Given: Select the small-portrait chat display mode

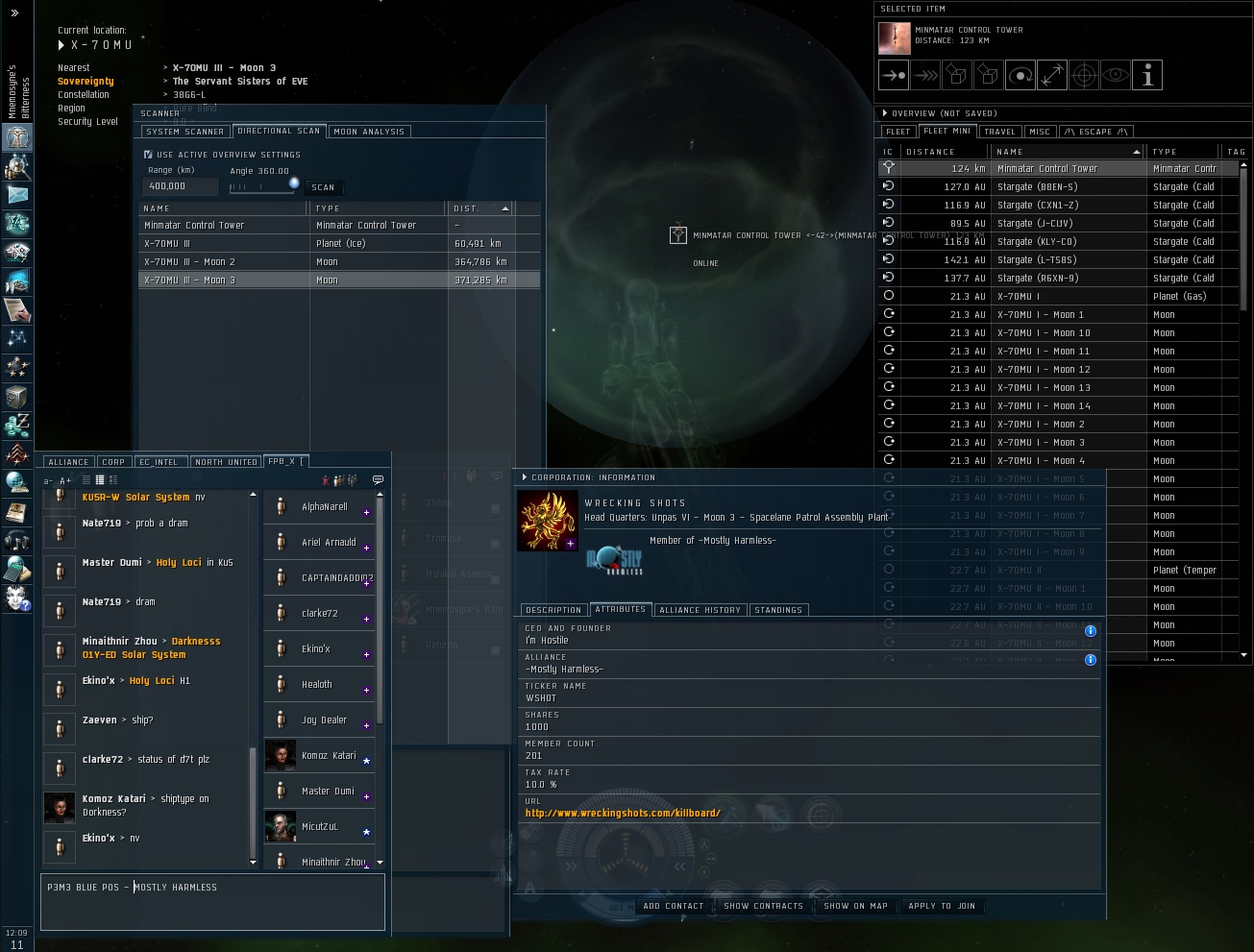Looking at the screenshot, I should [x=100, y=480].
